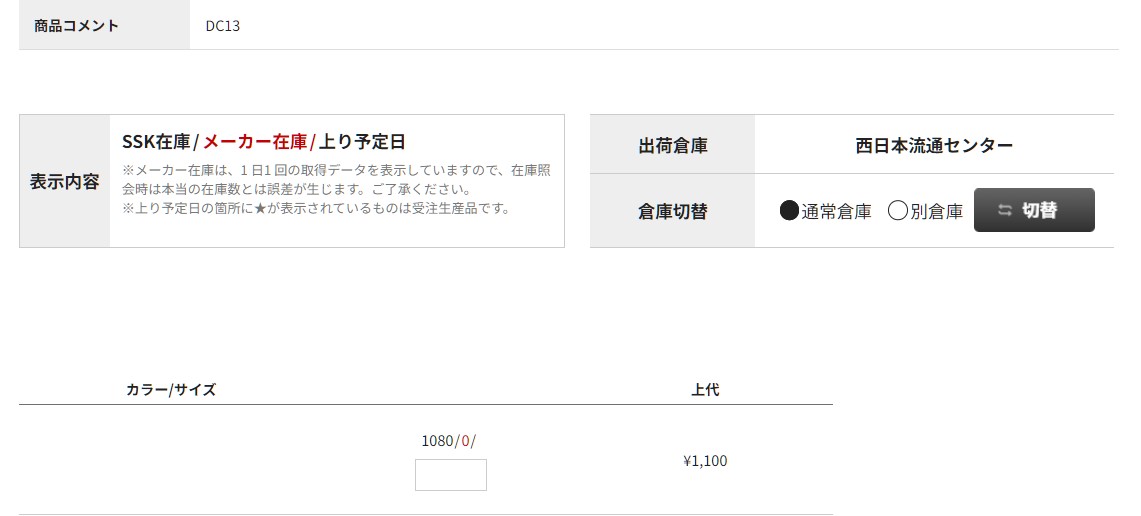The image size is (1141, 516).
Task: Click the red メーカー在庫 text
Action: (255, 141)
